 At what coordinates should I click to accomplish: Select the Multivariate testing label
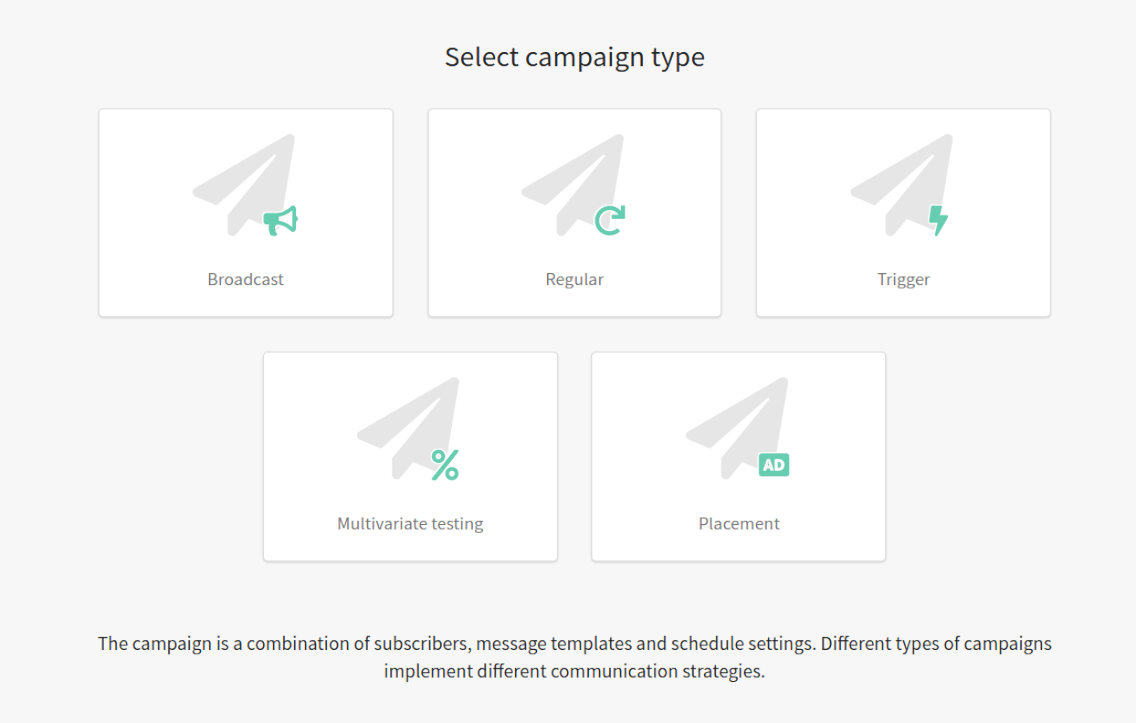tap(410, 524)
